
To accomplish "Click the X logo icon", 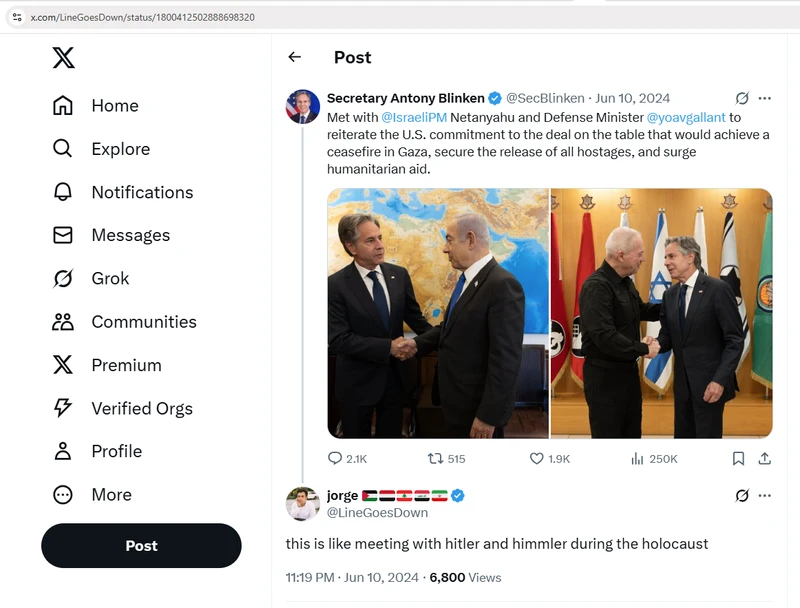I will click(63, 58).
